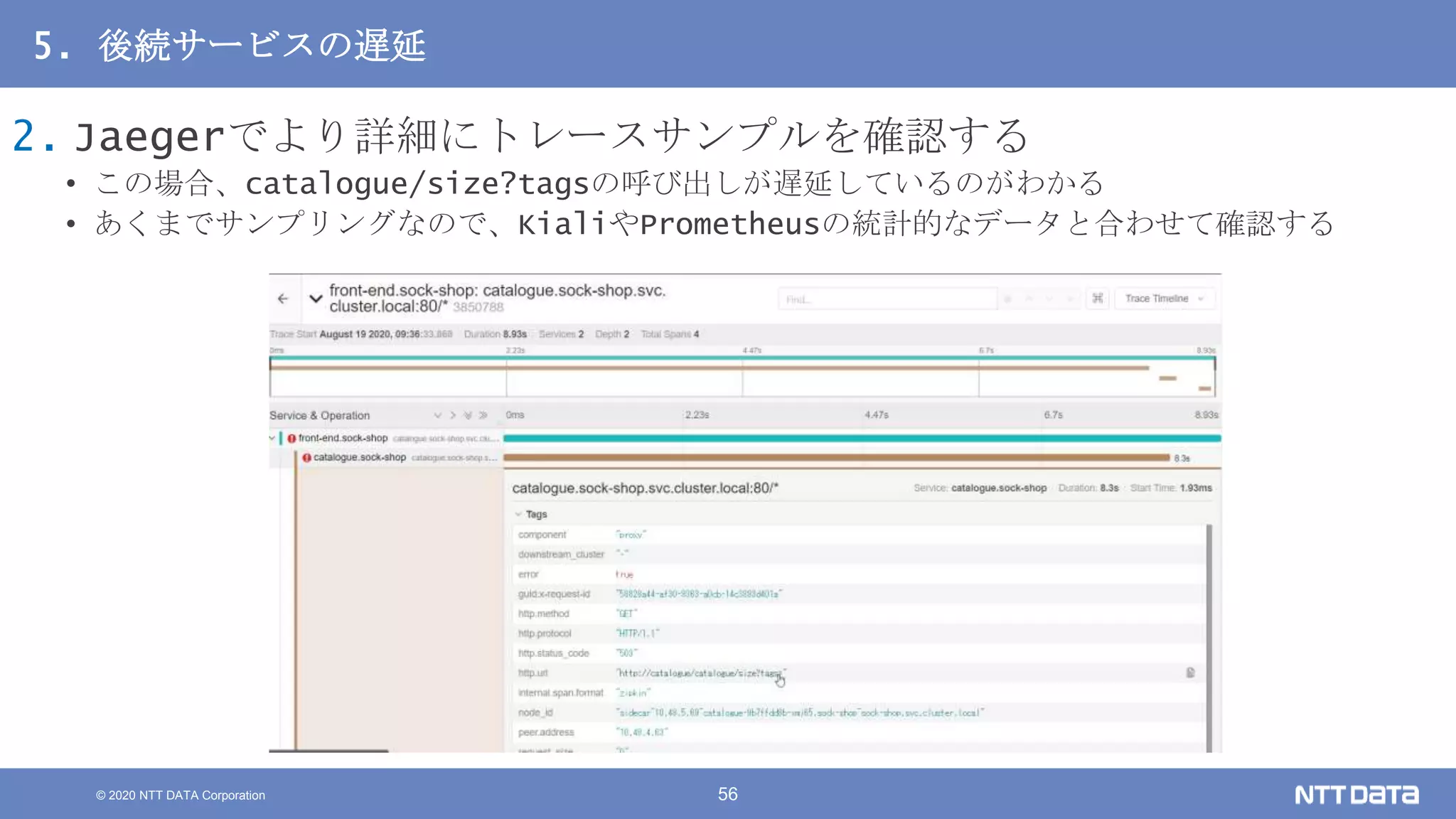Click the next-result down arrow beside Find
Image resolution: width=1456 pixels, height=819 pixels.
click(1049, 299)
